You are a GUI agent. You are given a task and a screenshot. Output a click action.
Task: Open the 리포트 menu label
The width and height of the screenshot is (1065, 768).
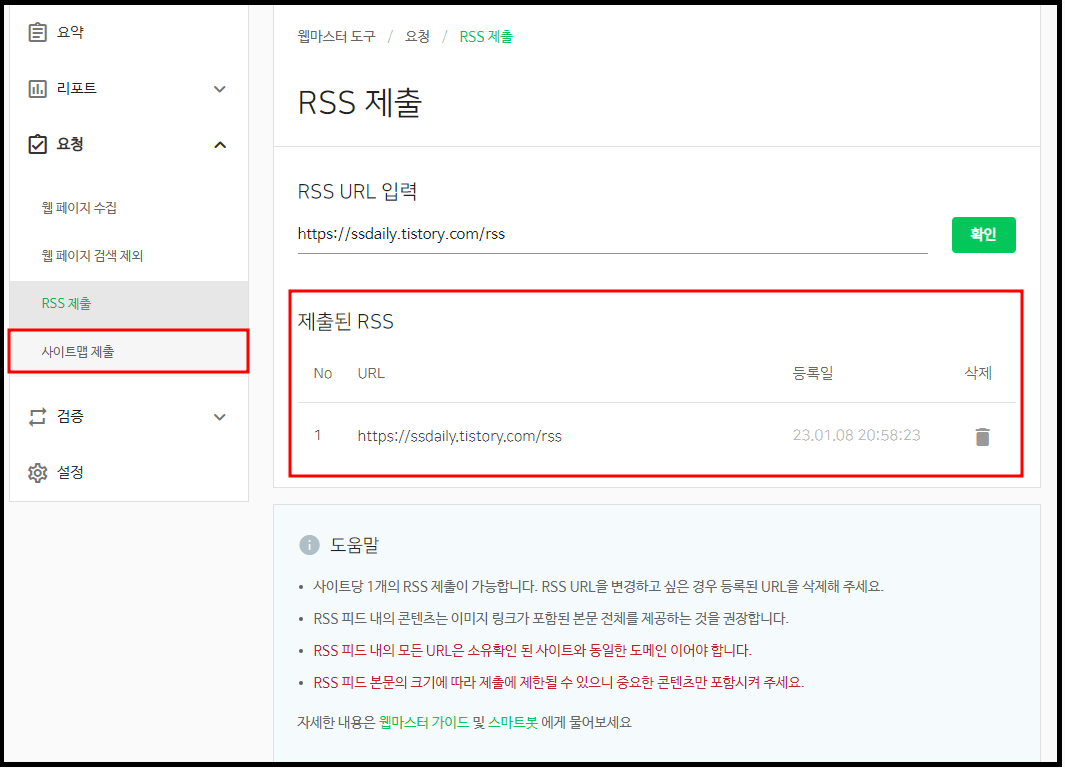click(77, 88)
